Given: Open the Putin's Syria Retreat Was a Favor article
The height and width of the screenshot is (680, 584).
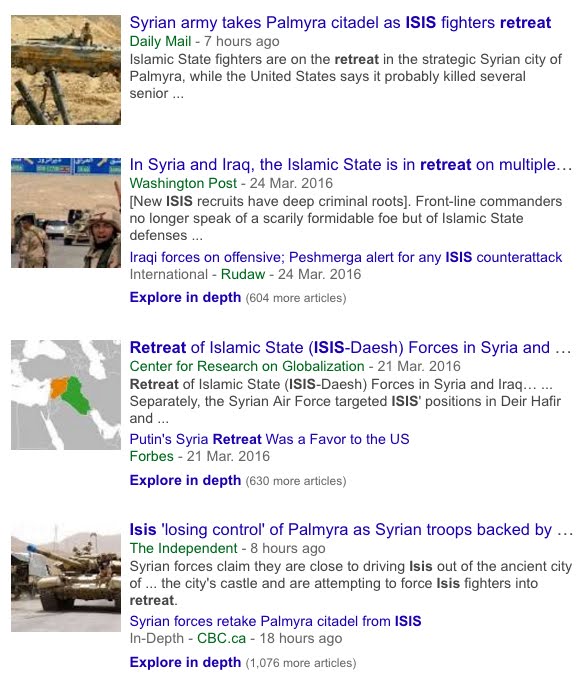Looking at the screenshot, I should pos(269,439).
